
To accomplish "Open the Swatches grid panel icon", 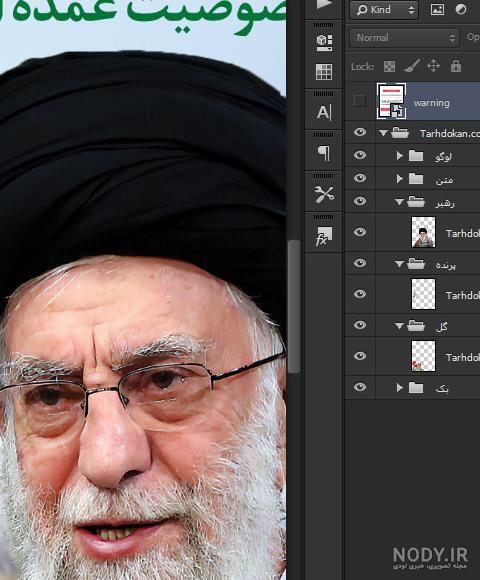I will pos(324,72).
